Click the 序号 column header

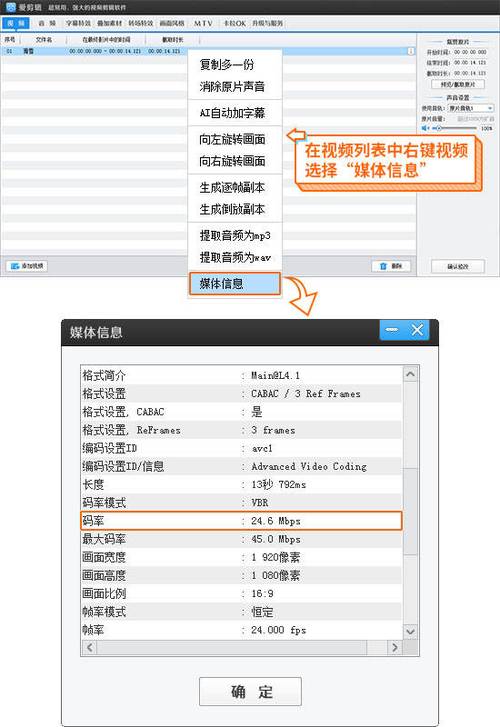tap(10, 40)
